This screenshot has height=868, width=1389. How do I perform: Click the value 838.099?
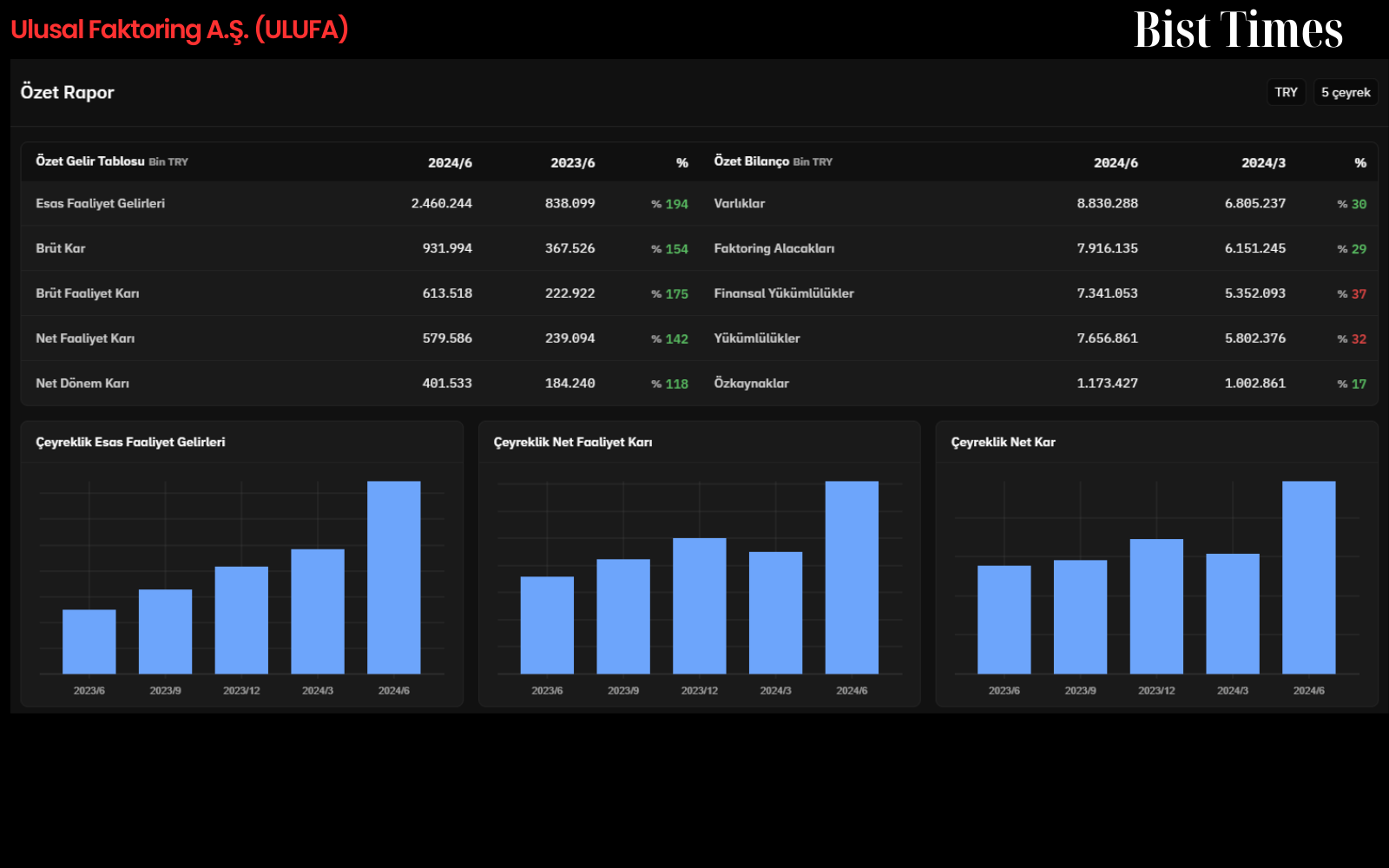click(570, 203)
